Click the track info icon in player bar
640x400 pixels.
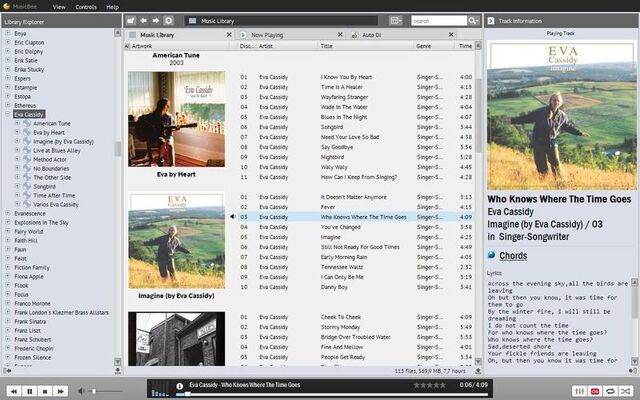pos(180,386)
